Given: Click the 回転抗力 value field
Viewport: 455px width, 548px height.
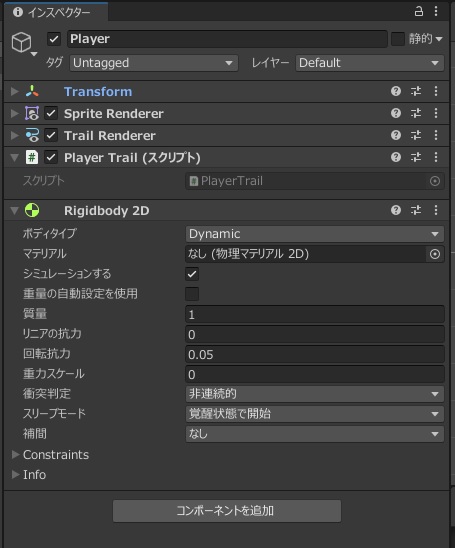Looking at the screenshot, I should point(315,354).
